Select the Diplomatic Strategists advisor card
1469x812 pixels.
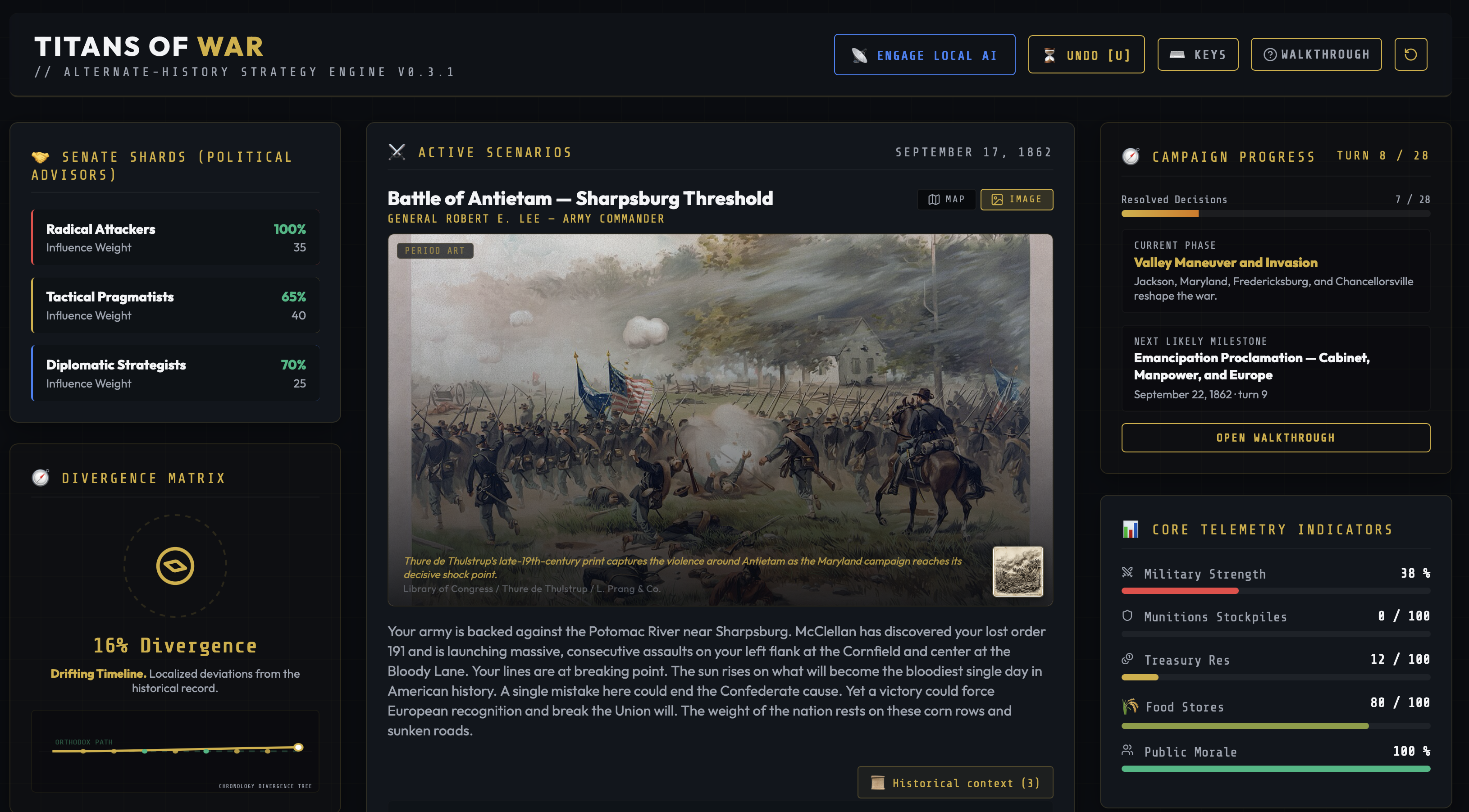point(175,374)
